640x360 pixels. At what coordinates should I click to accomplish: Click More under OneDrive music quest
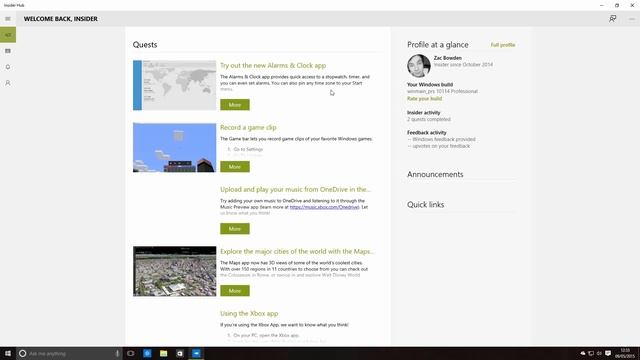(235, 229)
